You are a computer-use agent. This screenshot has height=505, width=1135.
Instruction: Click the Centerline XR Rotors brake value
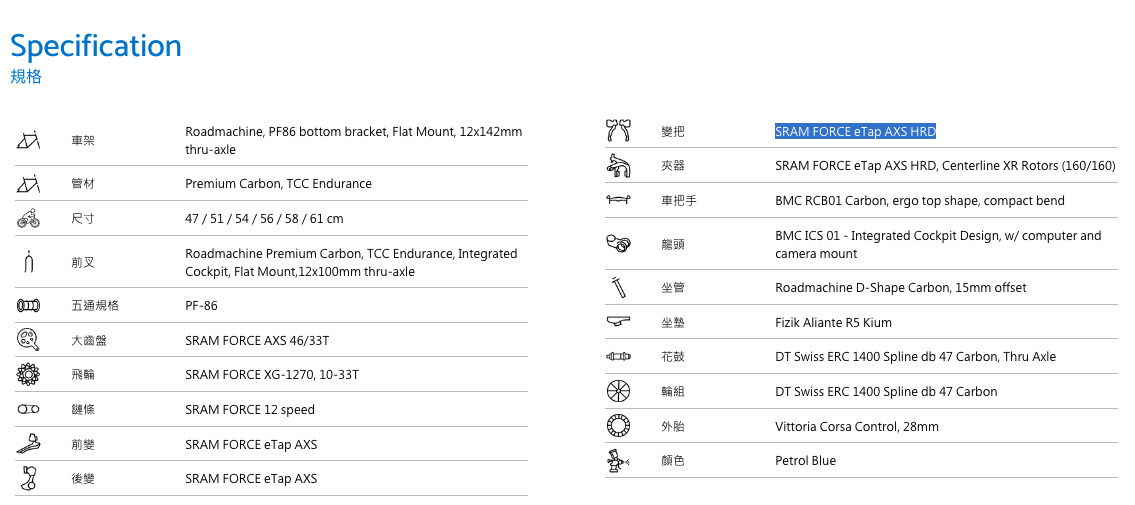click(945, 166)
